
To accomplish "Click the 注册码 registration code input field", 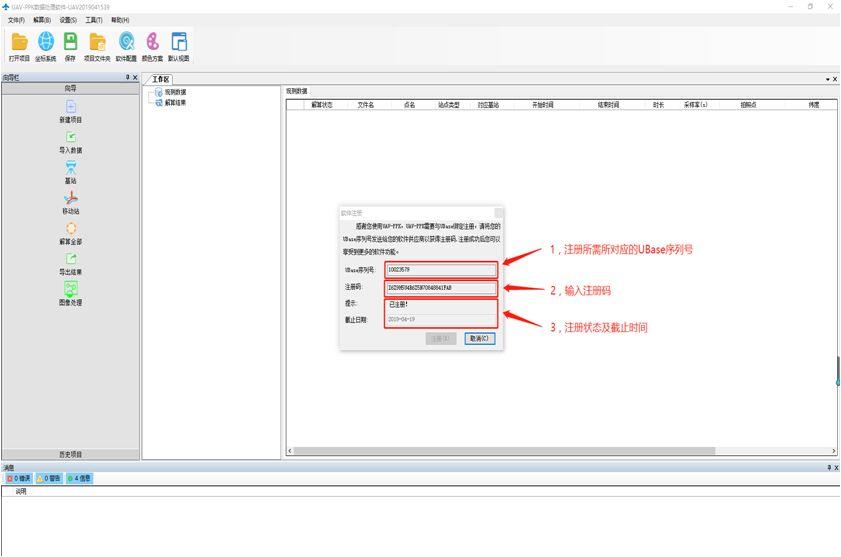I will coord(440,288).
